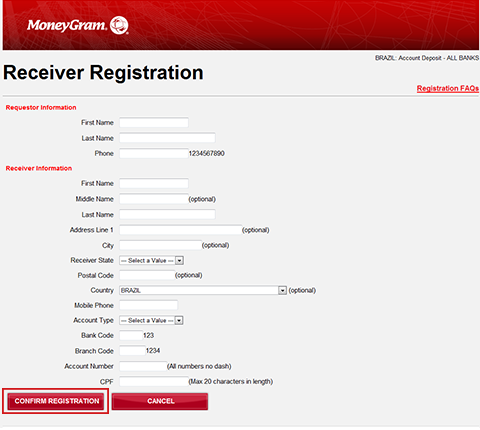Select the Address Line 1 field
The width and height of the screenshot is (480, 430).
pyautogui.click(x=181, y=230)
